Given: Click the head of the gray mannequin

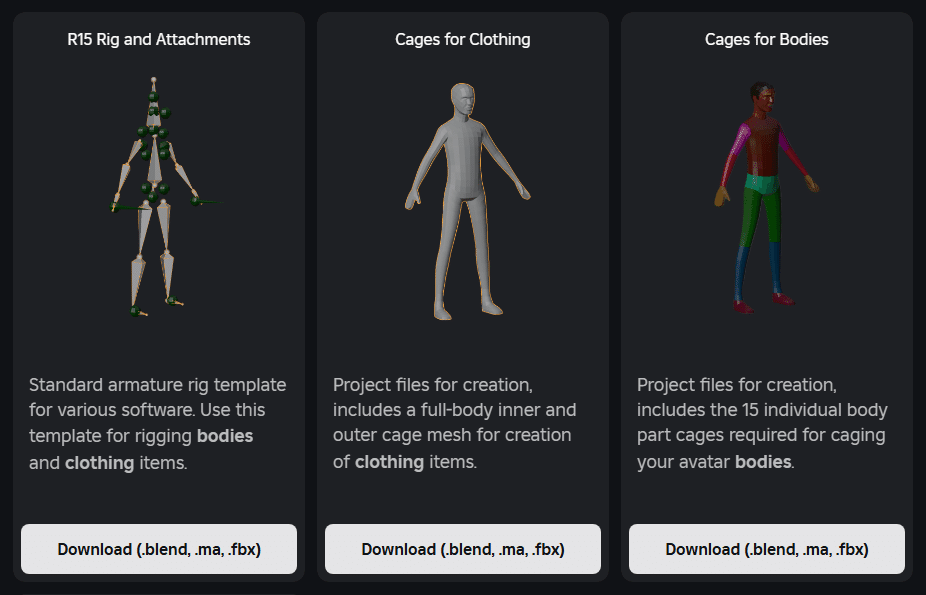Looking at the screenshot, I should (463, 99).
